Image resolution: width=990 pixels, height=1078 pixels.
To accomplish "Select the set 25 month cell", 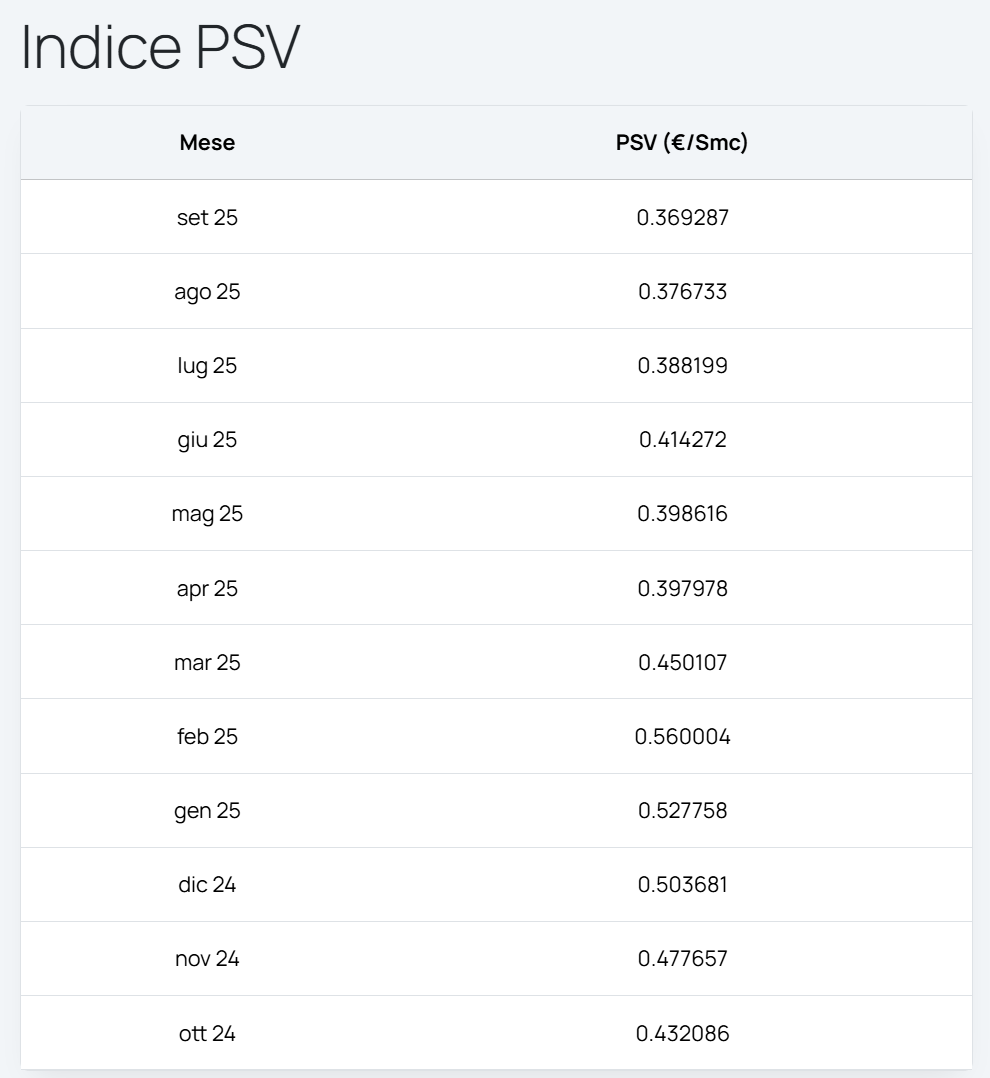I will tap(207, 217).
